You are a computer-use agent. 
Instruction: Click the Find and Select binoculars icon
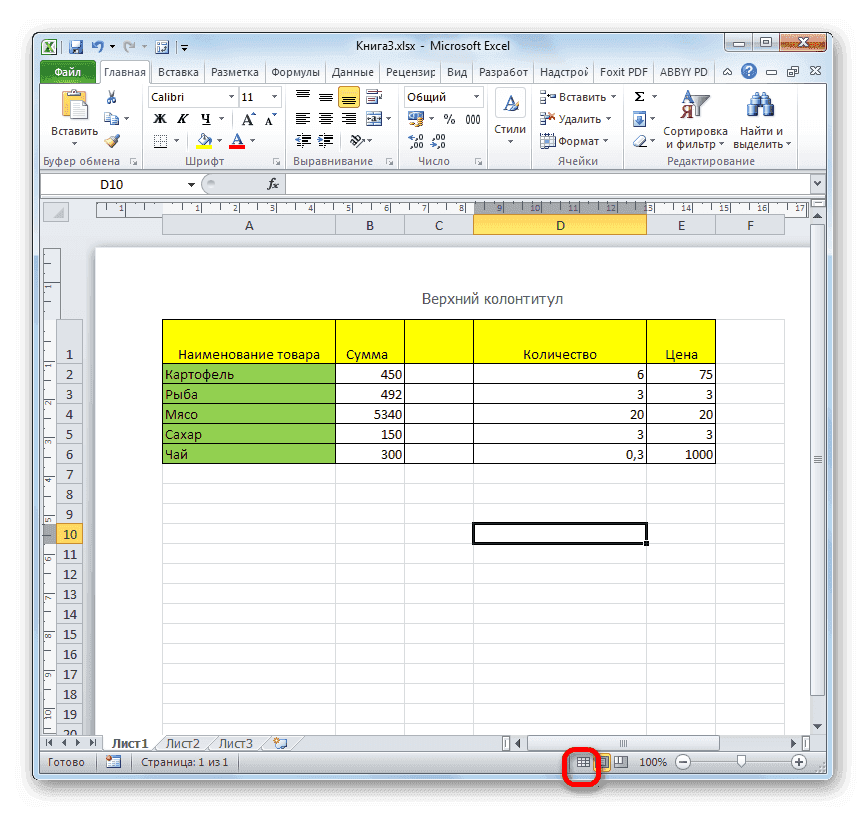pyautogui.click(x=760, y=105)
